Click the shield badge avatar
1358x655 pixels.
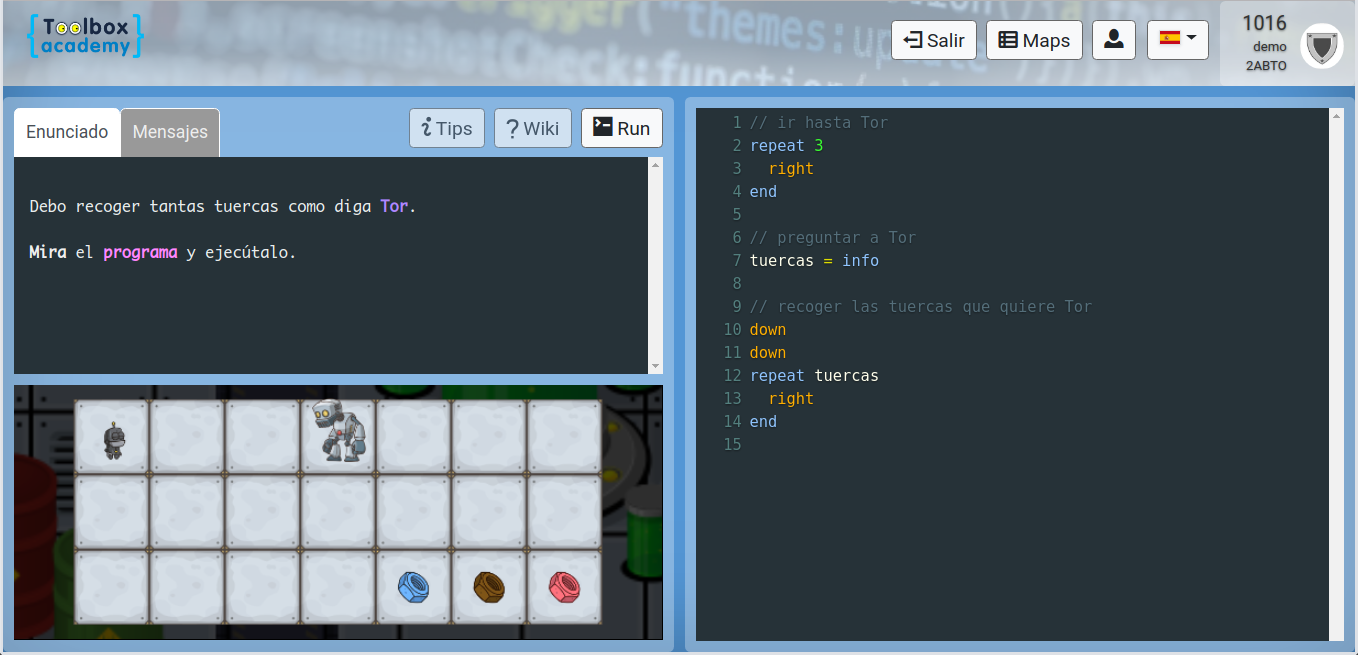click(x=1321, y=46)
